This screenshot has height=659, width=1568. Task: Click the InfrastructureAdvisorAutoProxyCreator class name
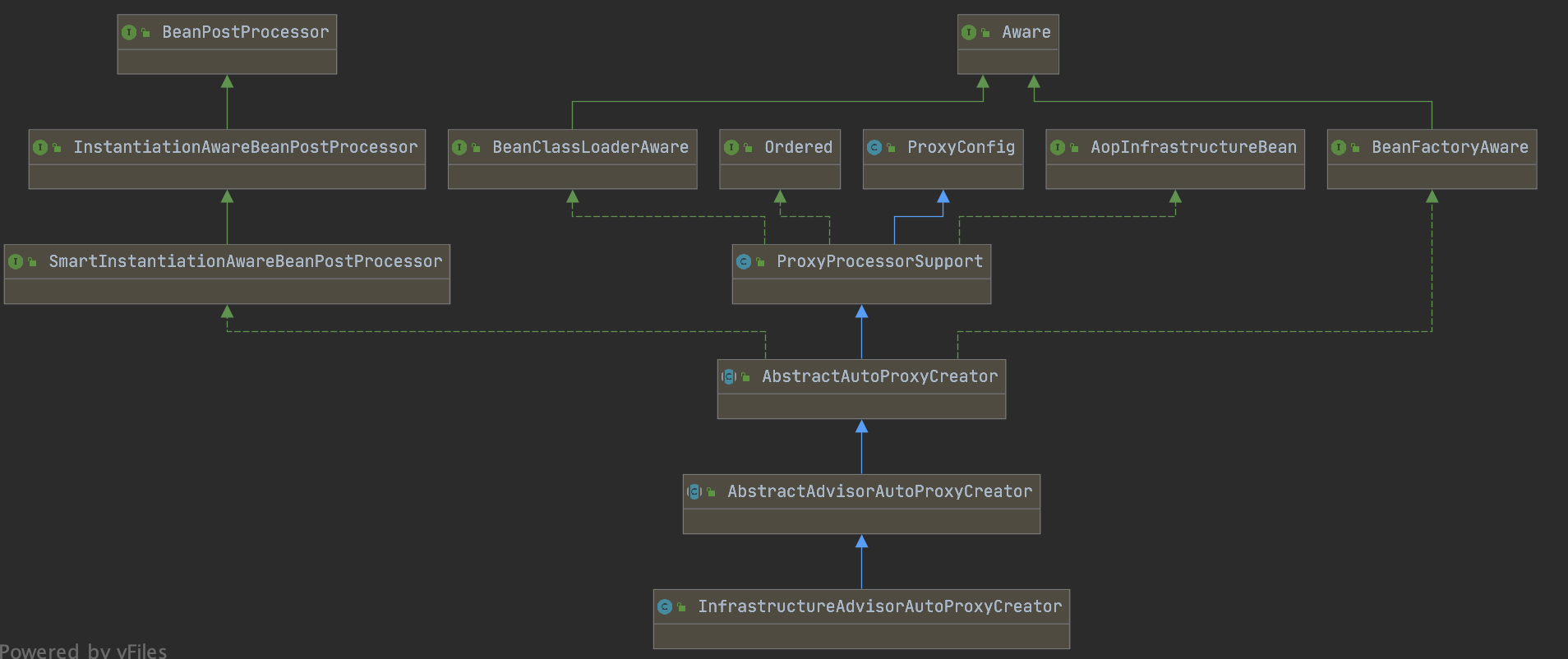[879, 606]
